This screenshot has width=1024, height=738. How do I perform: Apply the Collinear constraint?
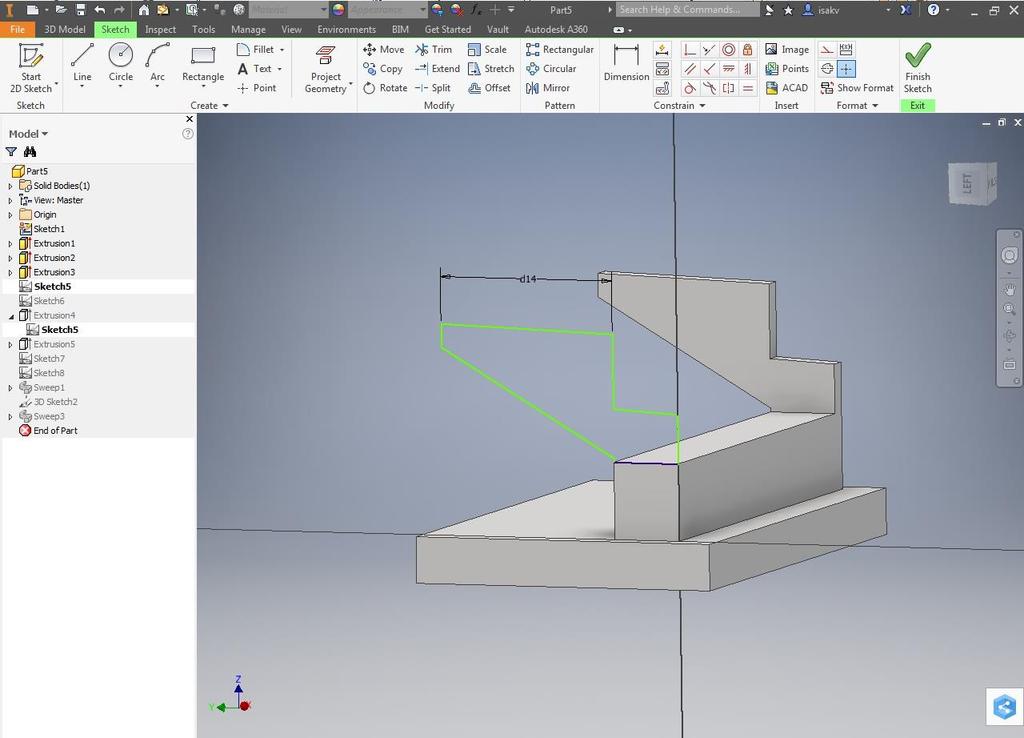(709, 50)
